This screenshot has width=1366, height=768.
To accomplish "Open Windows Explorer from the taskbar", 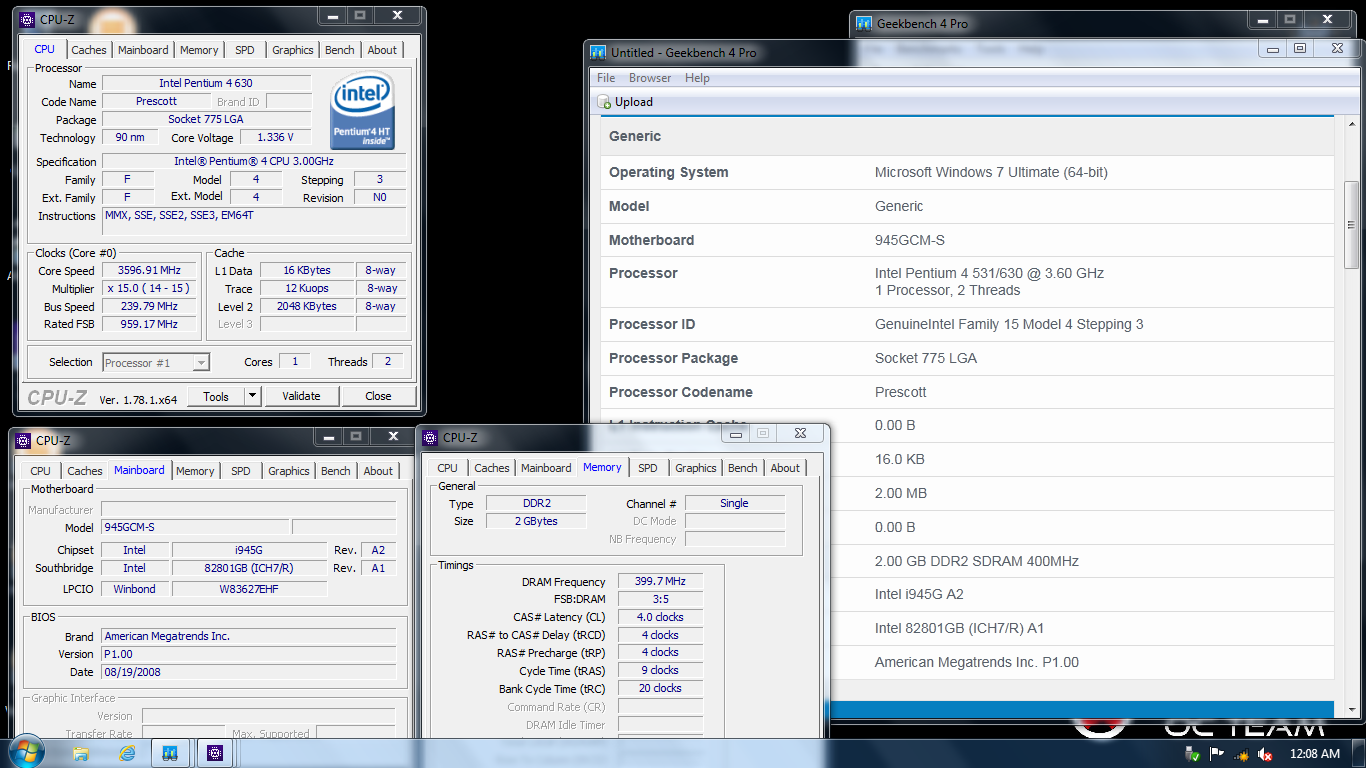I will 81,753.
